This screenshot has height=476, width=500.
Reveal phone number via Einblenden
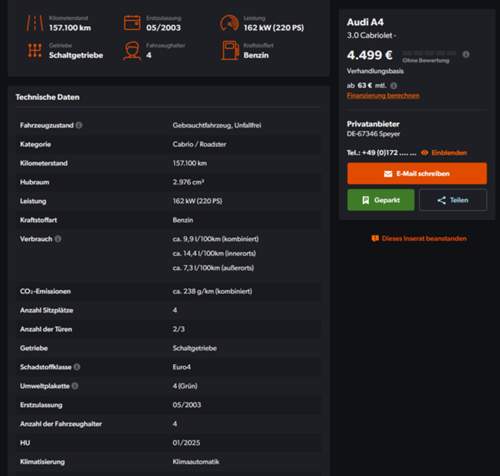pos(444,153)
